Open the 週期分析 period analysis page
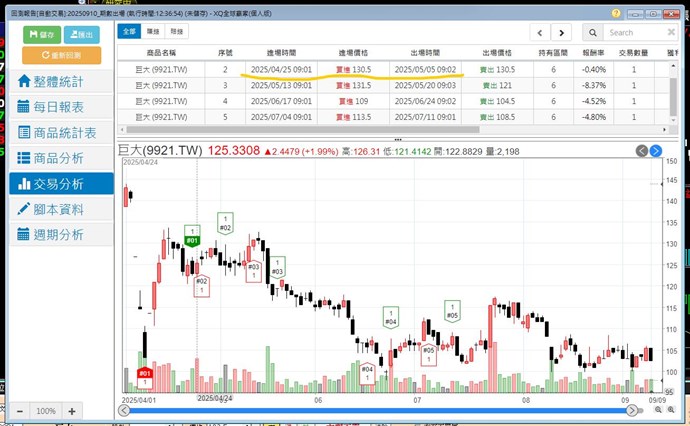690x426 pixels. tap(61, 235)
